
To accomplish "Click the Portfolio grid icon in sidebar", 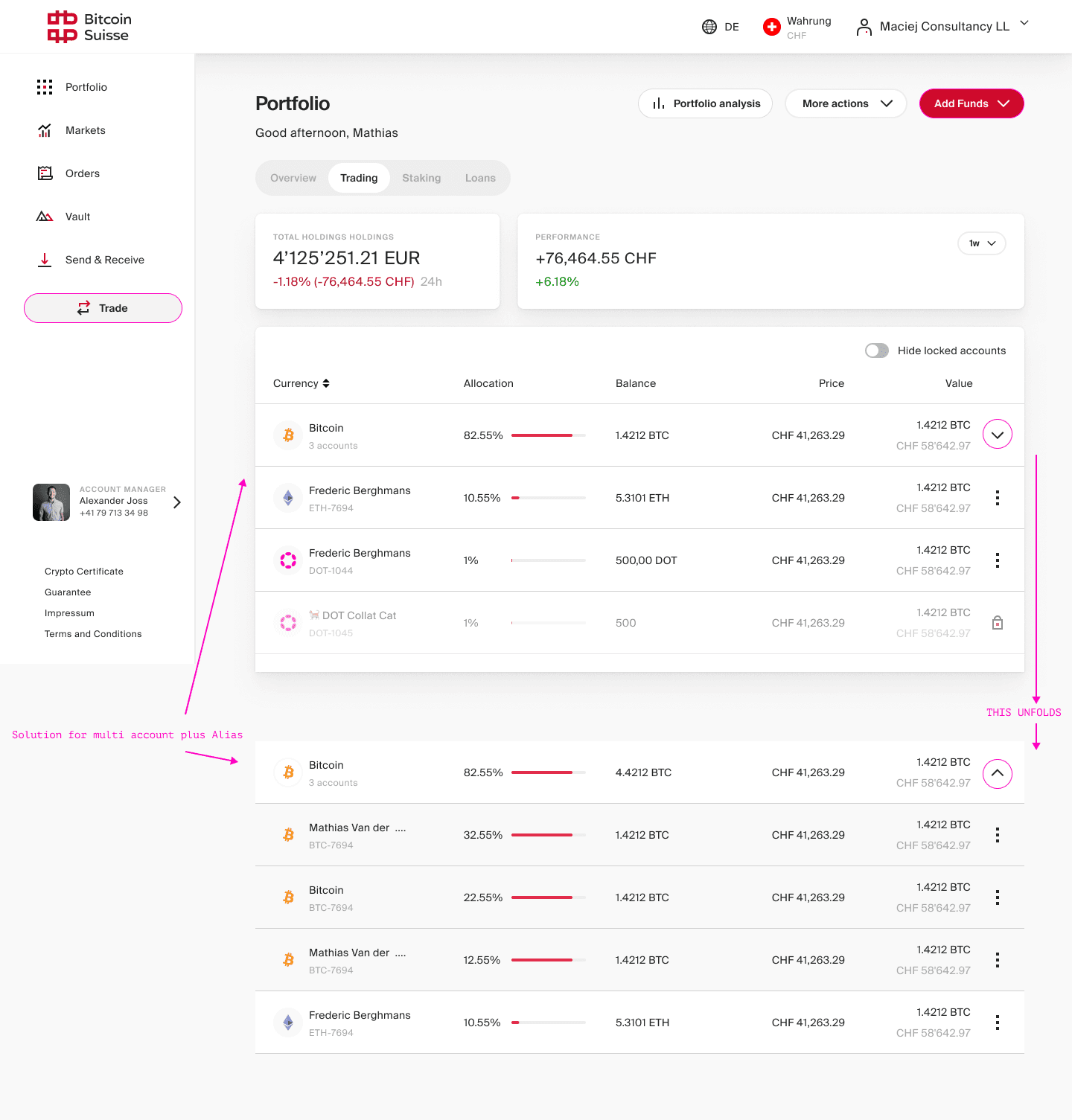I will pos(45,87).
